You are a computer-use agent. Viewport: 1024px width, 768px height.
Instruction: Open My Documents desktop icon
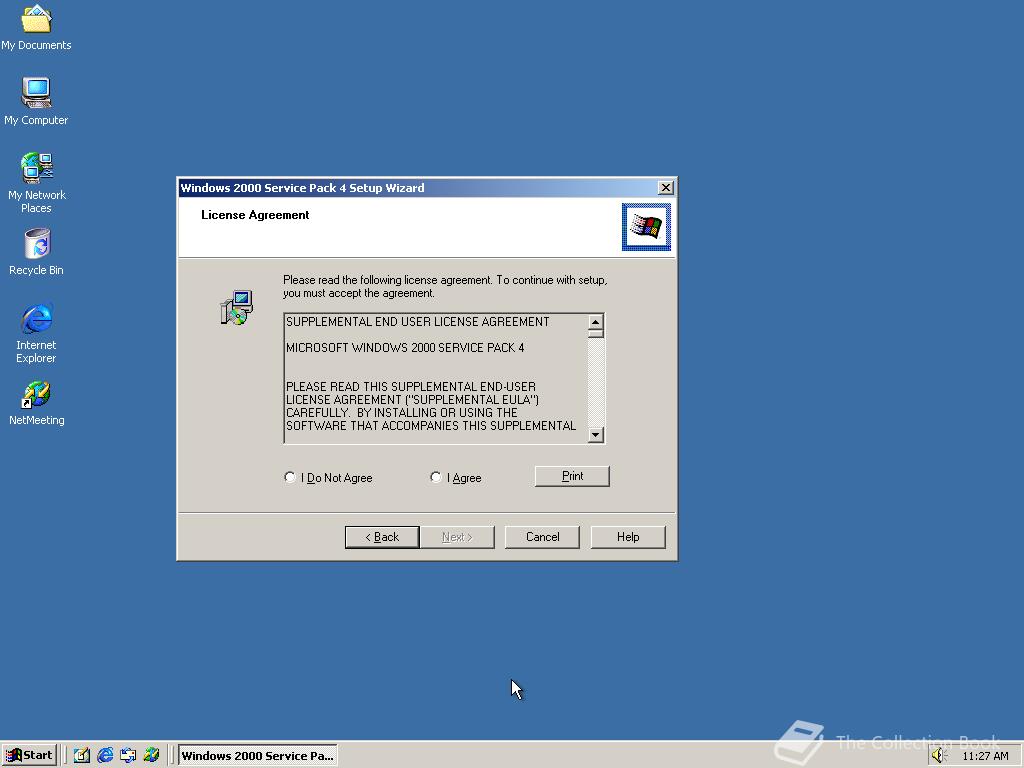[x=36, y=26]
